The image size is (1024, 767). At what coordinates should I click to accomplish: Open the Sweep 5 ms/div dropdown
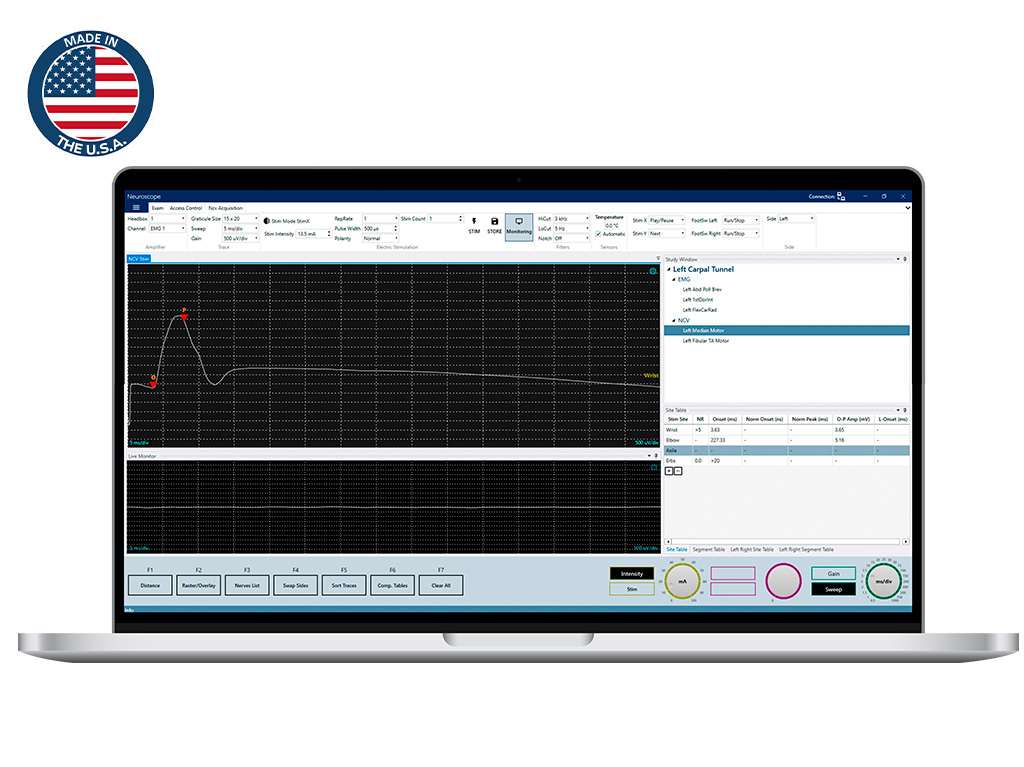coord(240,229)
